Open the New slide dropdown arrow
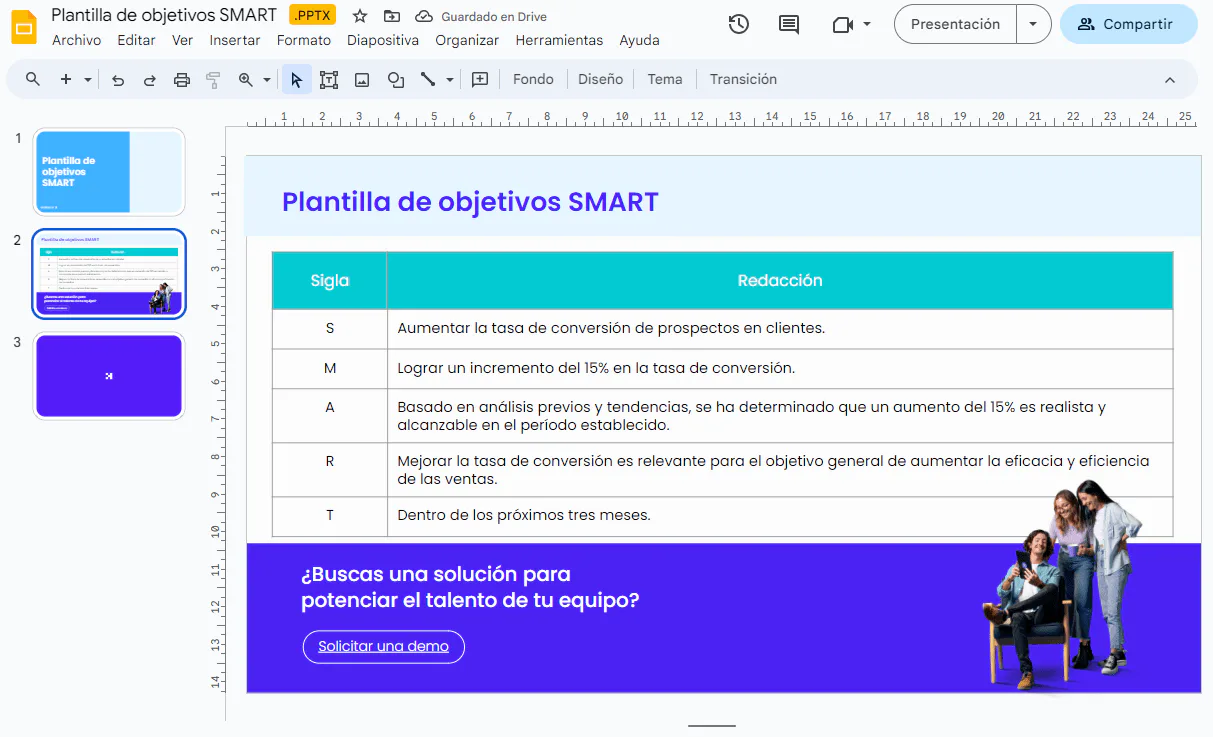The width and height of the screenshot is (1213, 737). (x=88, y=79)
